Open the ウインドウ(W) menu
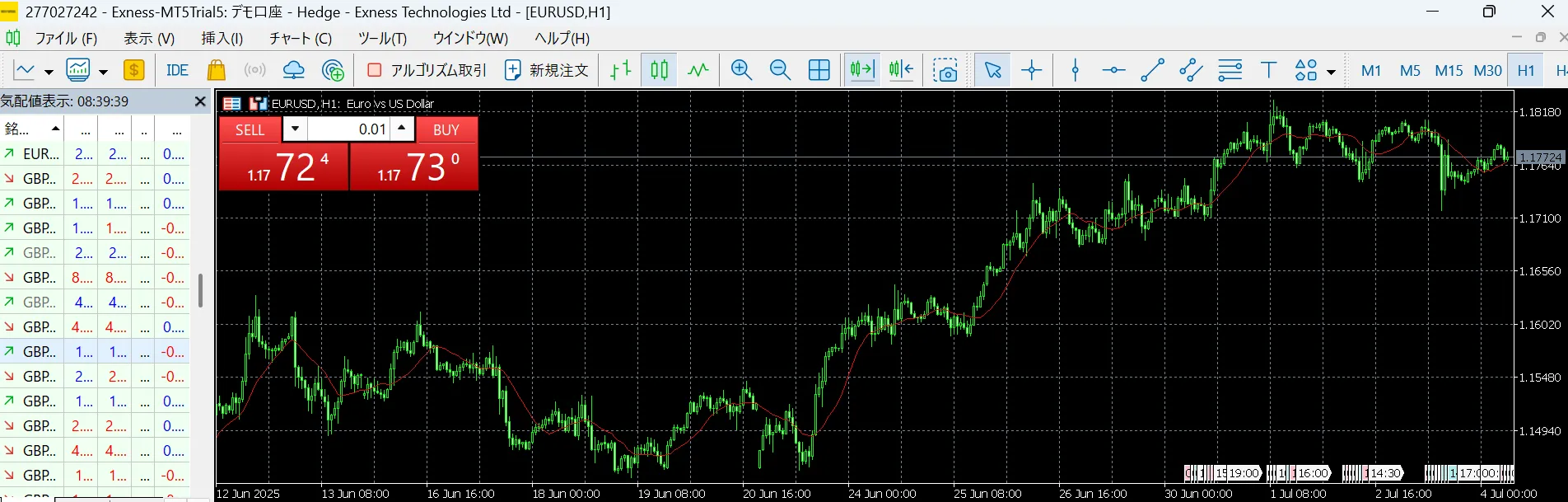This screenshot has width=1568, height=502. [x=470, y=38]
